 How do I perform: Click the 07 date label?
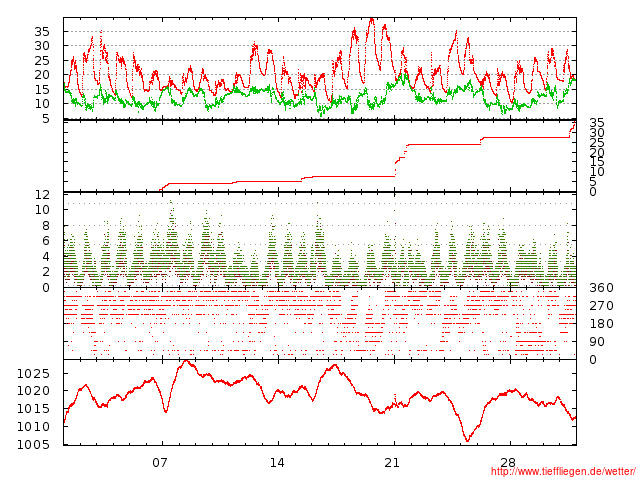(160, 463)
